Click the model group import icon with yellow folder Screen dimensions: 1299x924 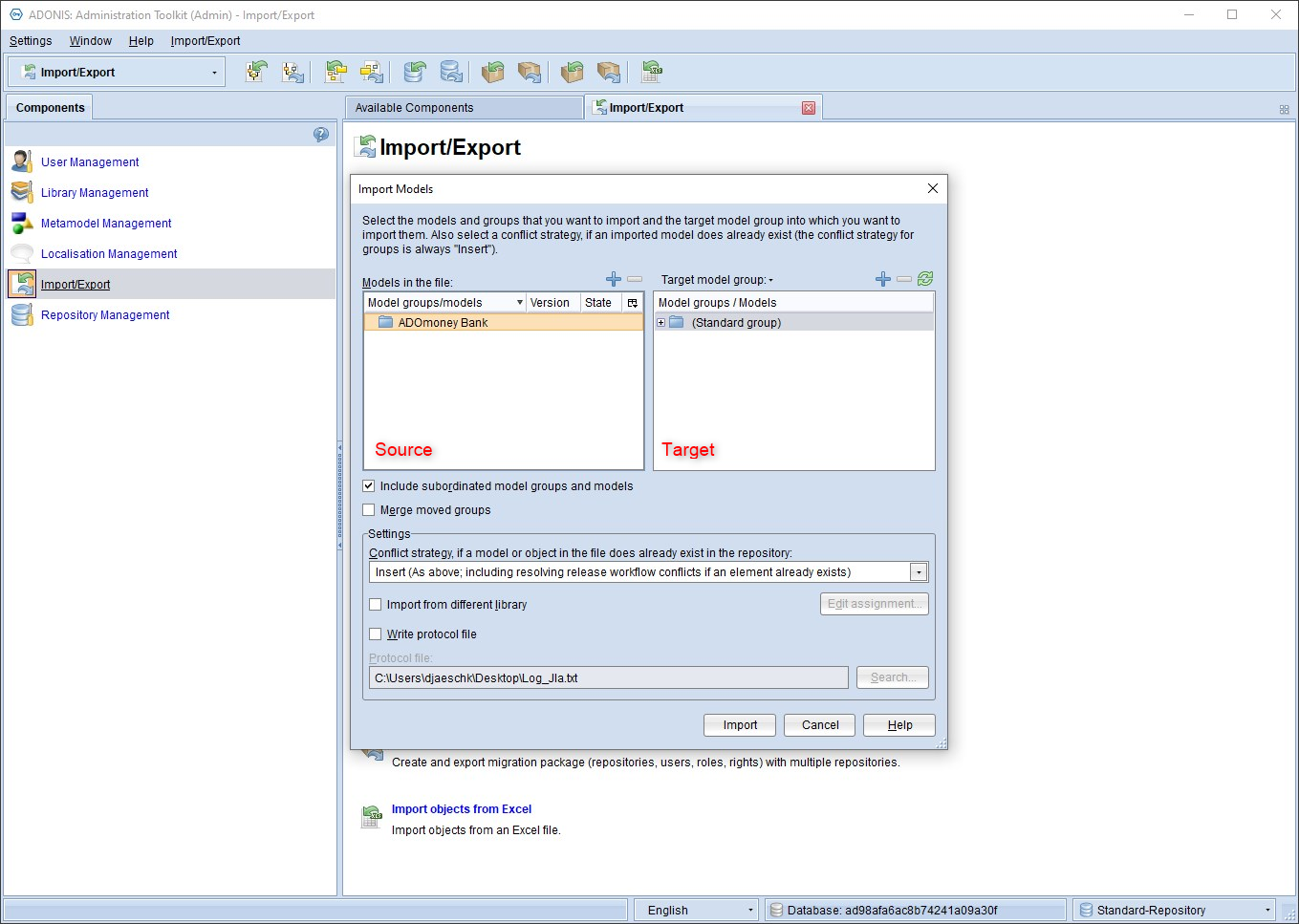(336, 72)
